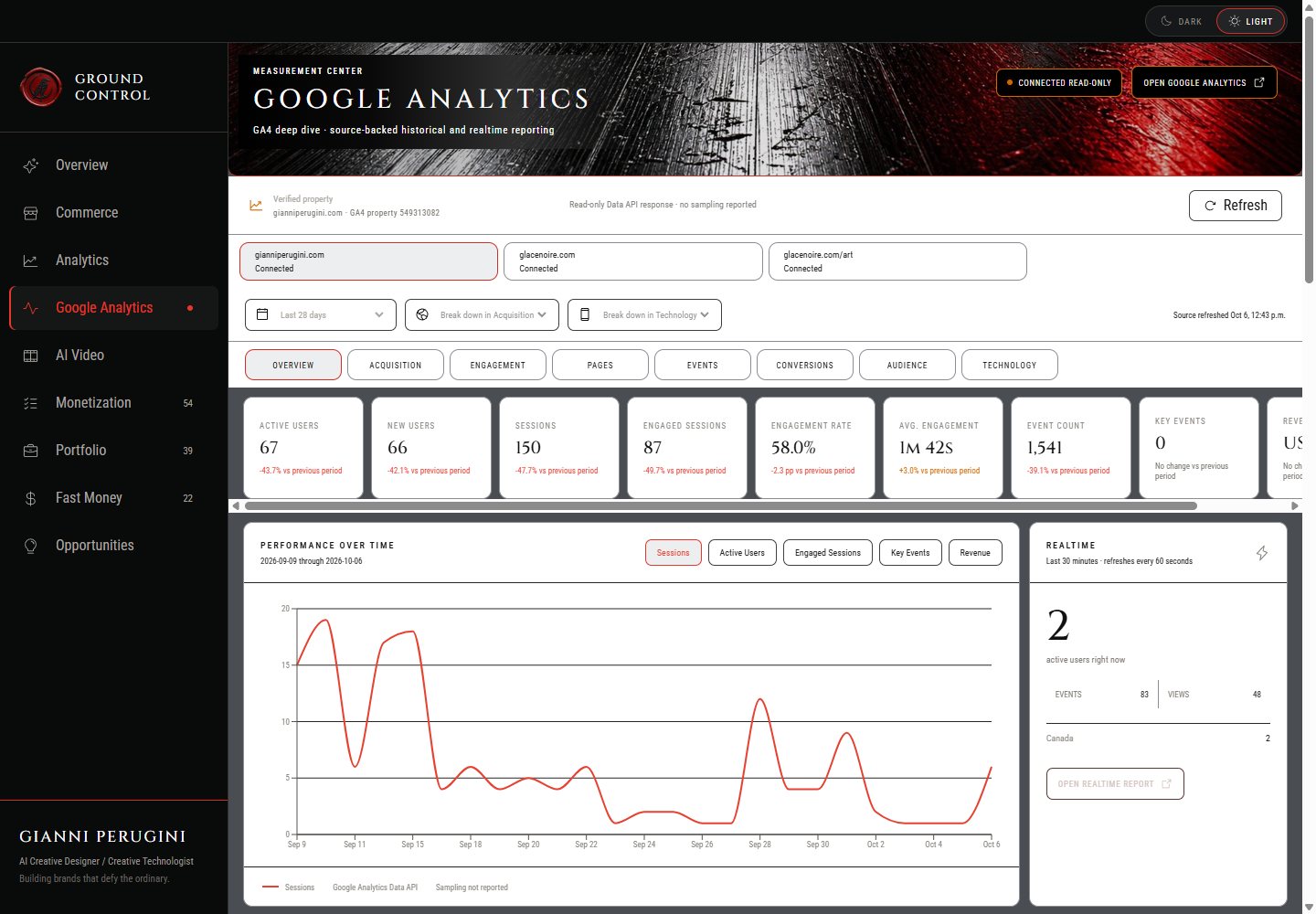
Task: Click the metric cards horizontal scrollbar
Action: point(721,505)
